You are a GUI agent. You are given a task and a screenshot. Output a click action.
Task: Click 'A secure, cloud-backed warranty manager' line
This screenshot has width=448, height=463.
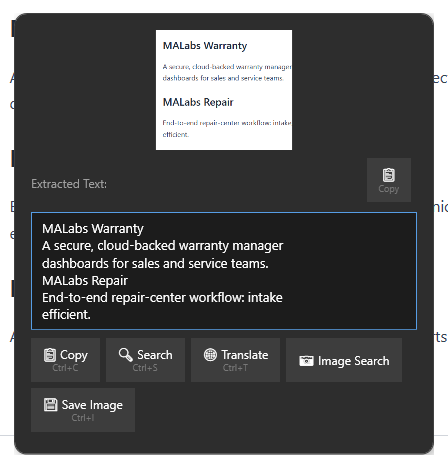[162, 246]
